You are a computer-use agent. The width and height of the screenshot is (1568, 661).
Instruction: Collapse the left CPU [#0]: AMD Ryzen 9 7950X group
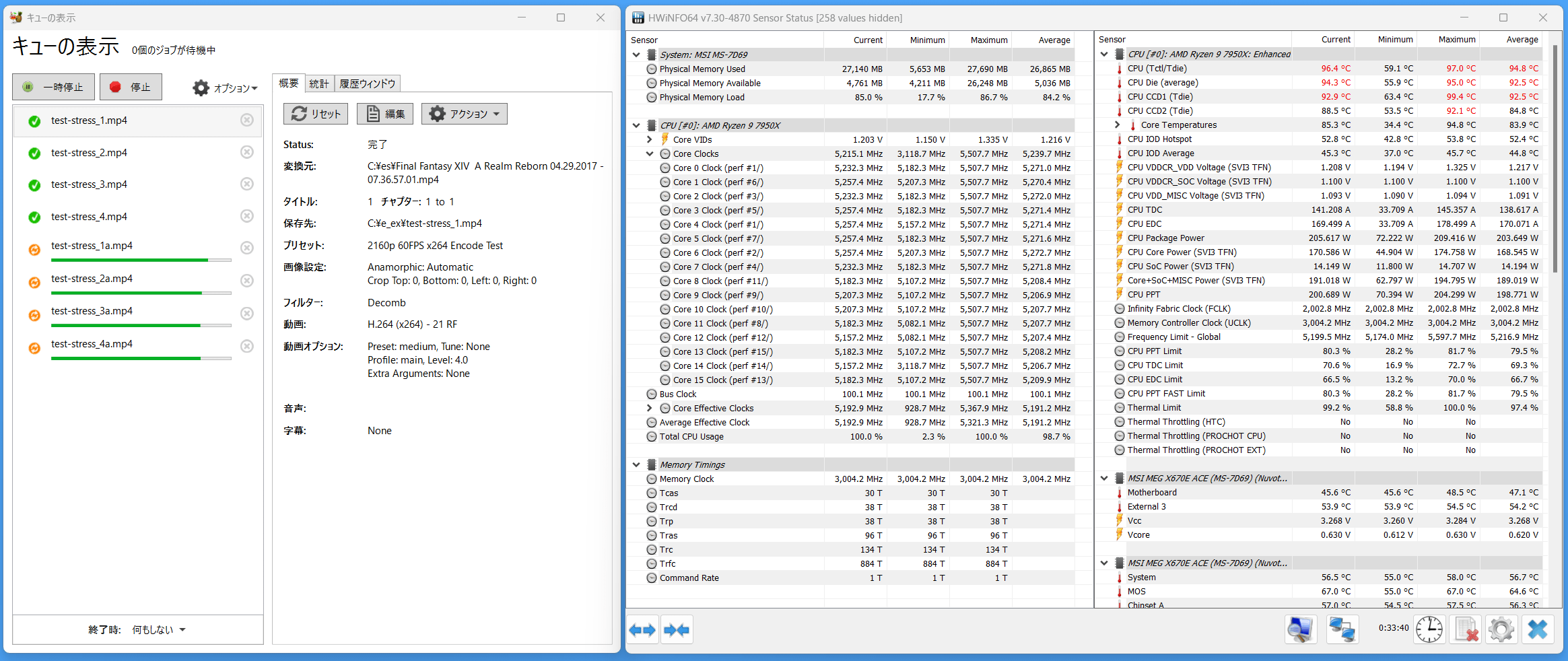click(x=636, y=125)
